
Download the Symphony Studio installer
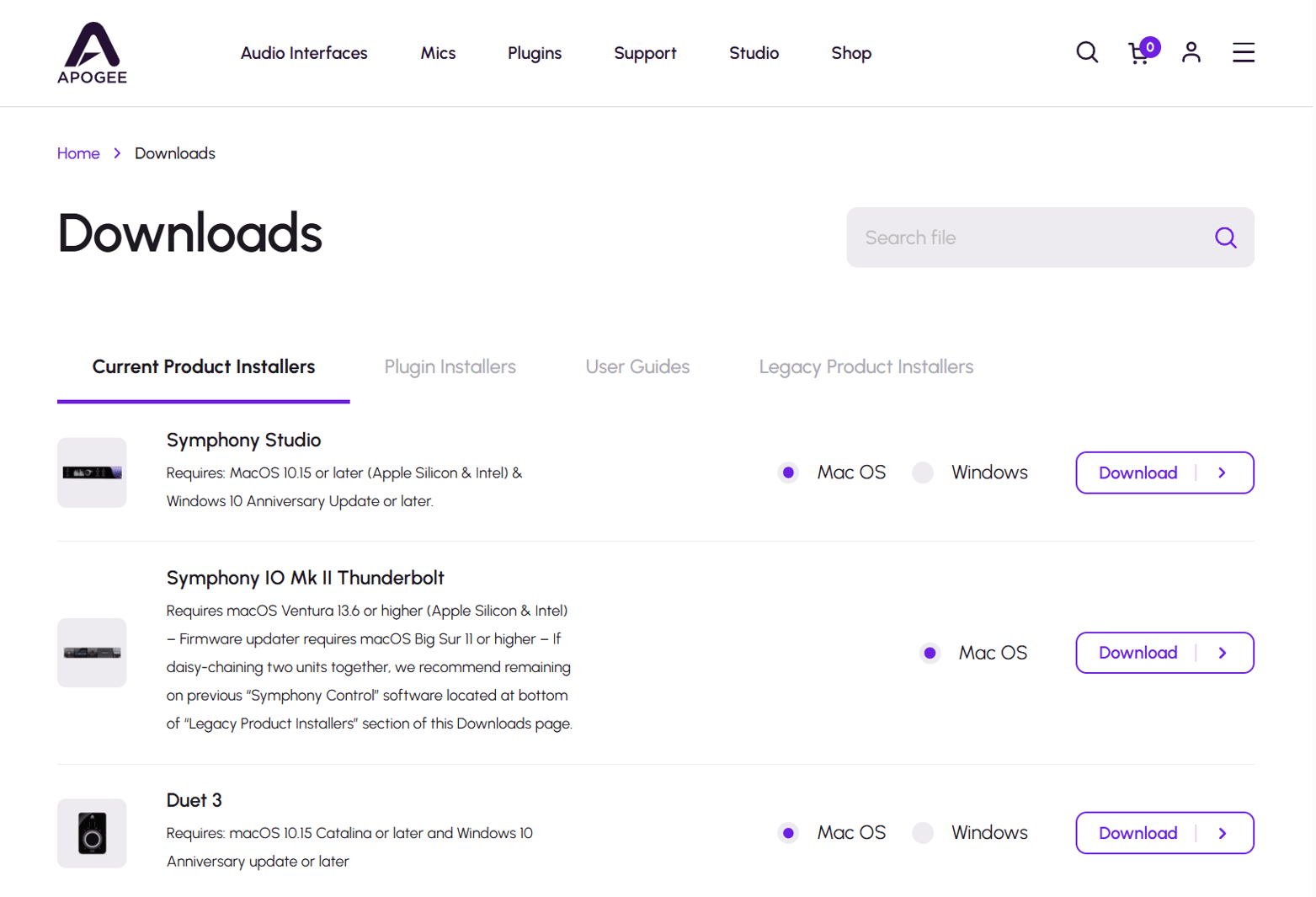tap(1164, 473)
